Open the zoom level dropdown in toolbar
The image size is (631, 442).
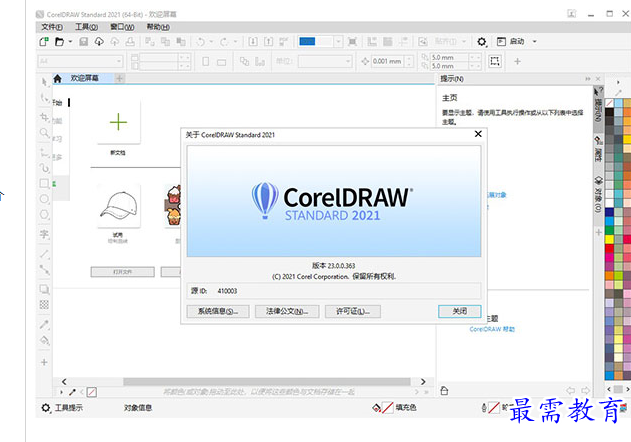[x=338, y=41]
